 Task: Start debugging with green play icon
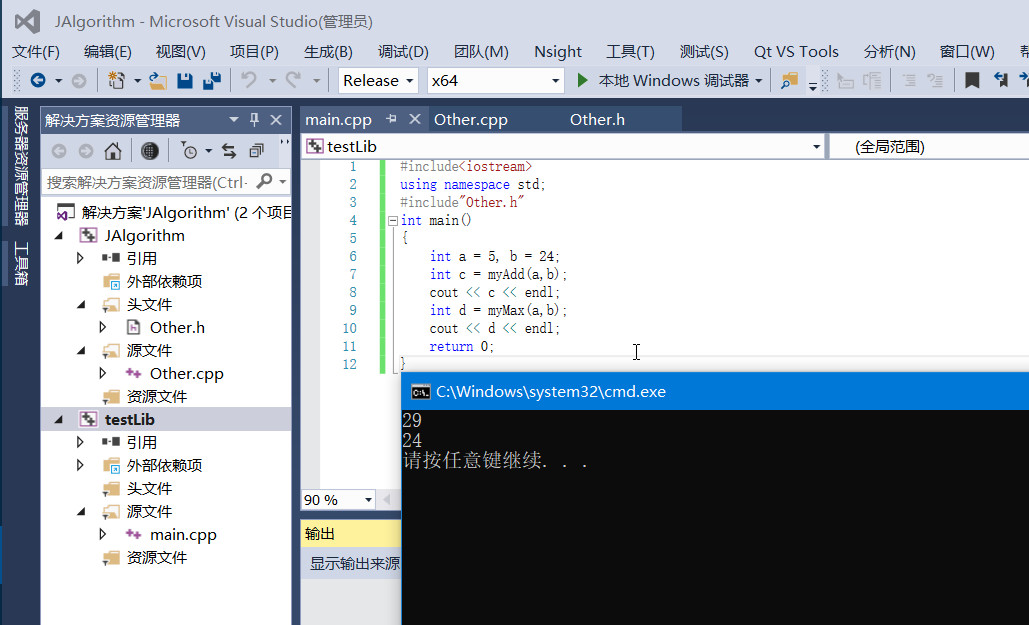pyautogui.click(x=582, y=80)
